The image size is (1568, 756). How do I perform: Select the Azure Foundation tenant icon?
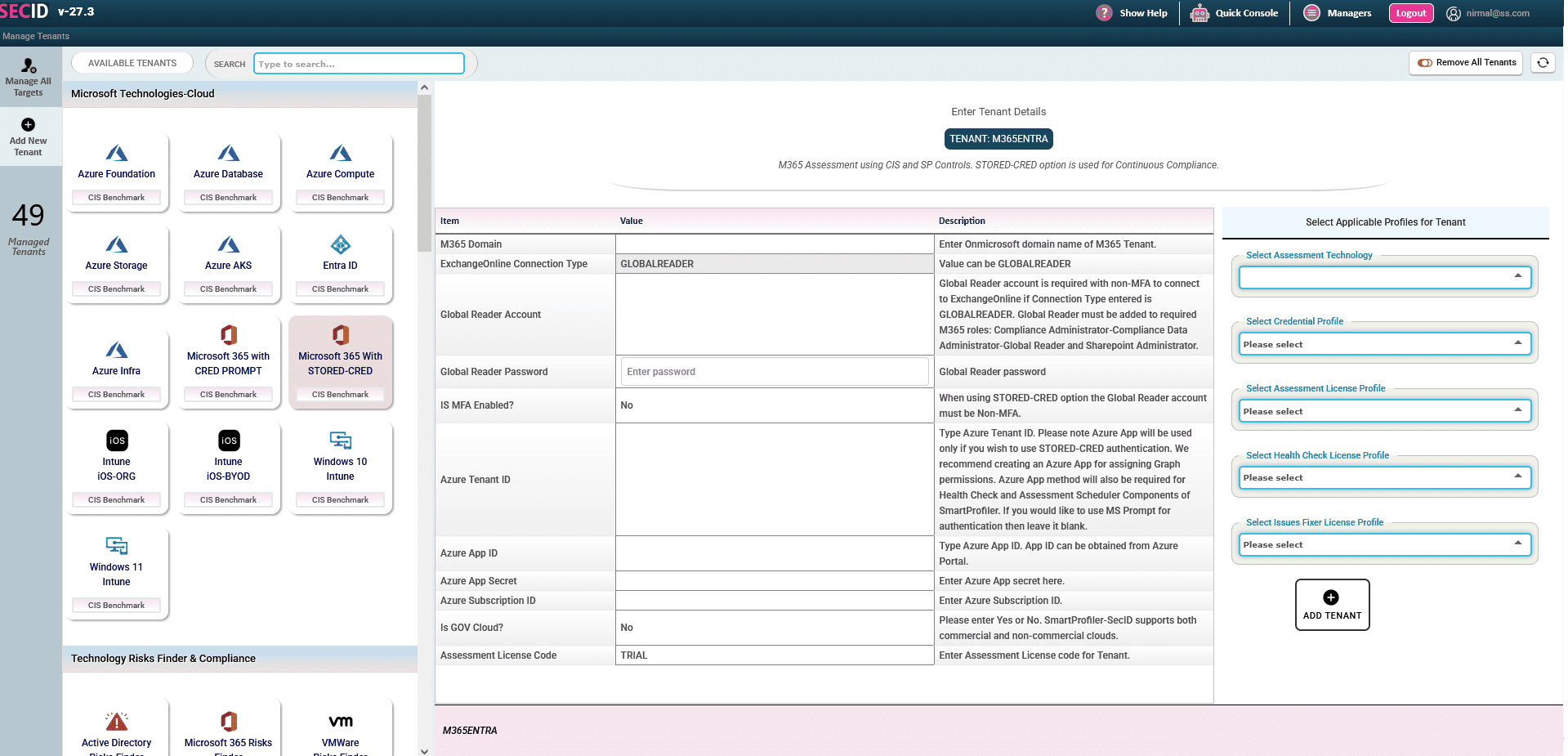(x=117, y=153)
